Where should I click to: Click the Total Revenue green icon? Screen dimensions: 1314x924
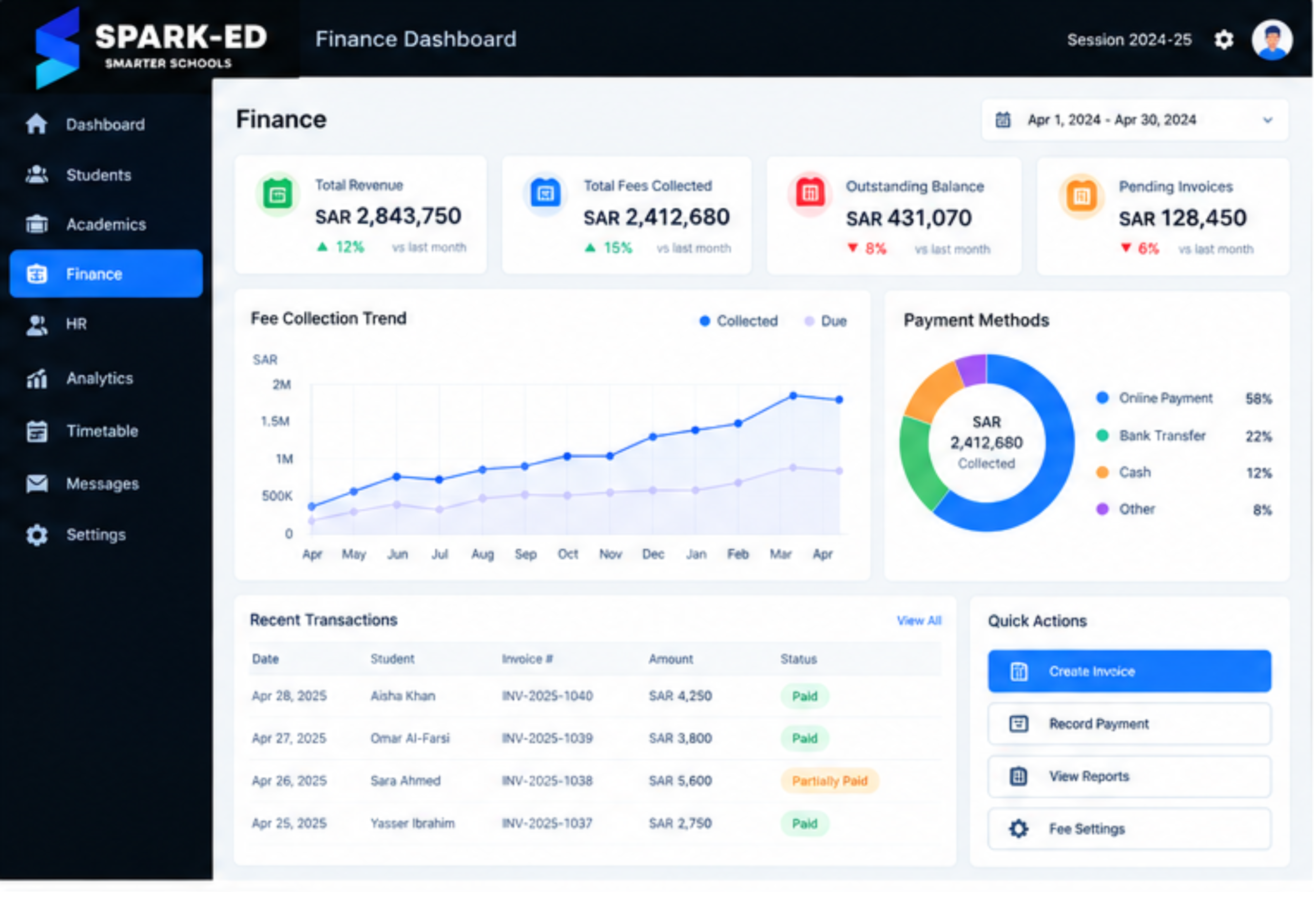pyautogui.click(x=278, y=195)
